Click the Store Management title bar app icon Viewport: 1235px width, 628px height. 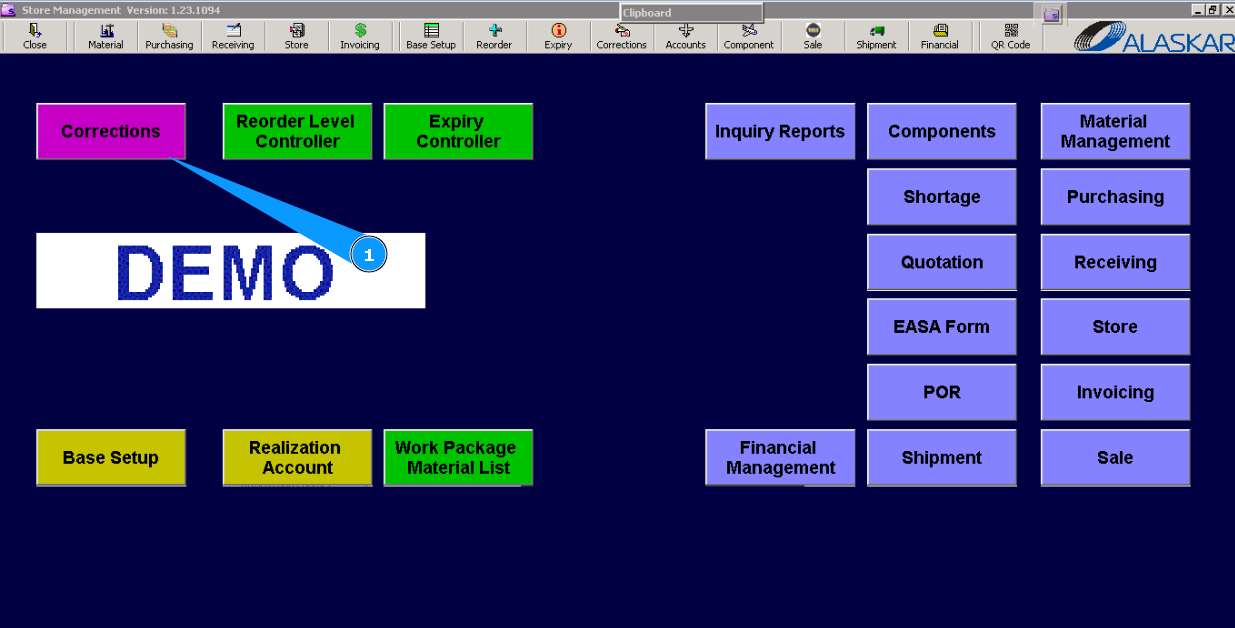pyautogui.click(x=9, y=9)
